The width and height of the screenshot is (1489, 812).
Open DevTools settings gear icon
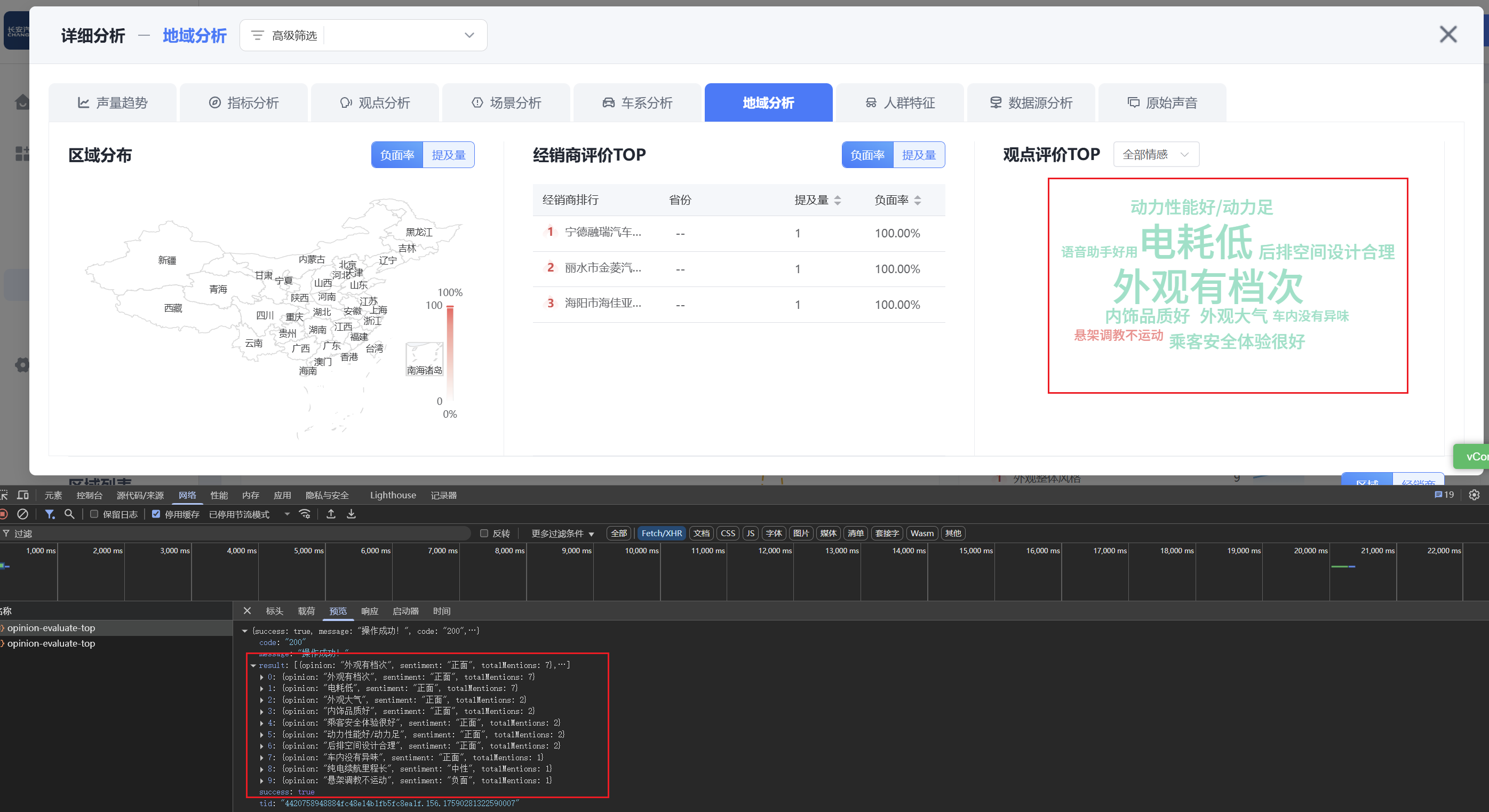click(x=1475, y=495)
